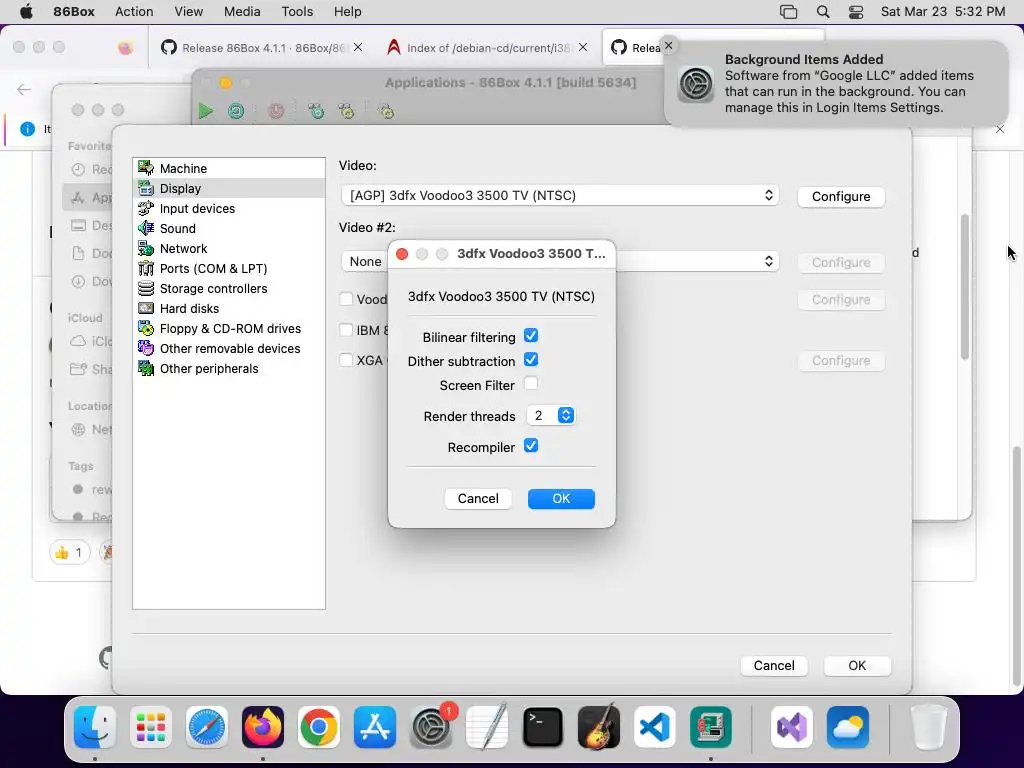Open Control Center in menu bar
The height and width of the screenshot is (768, 1024).
[856, 12]
